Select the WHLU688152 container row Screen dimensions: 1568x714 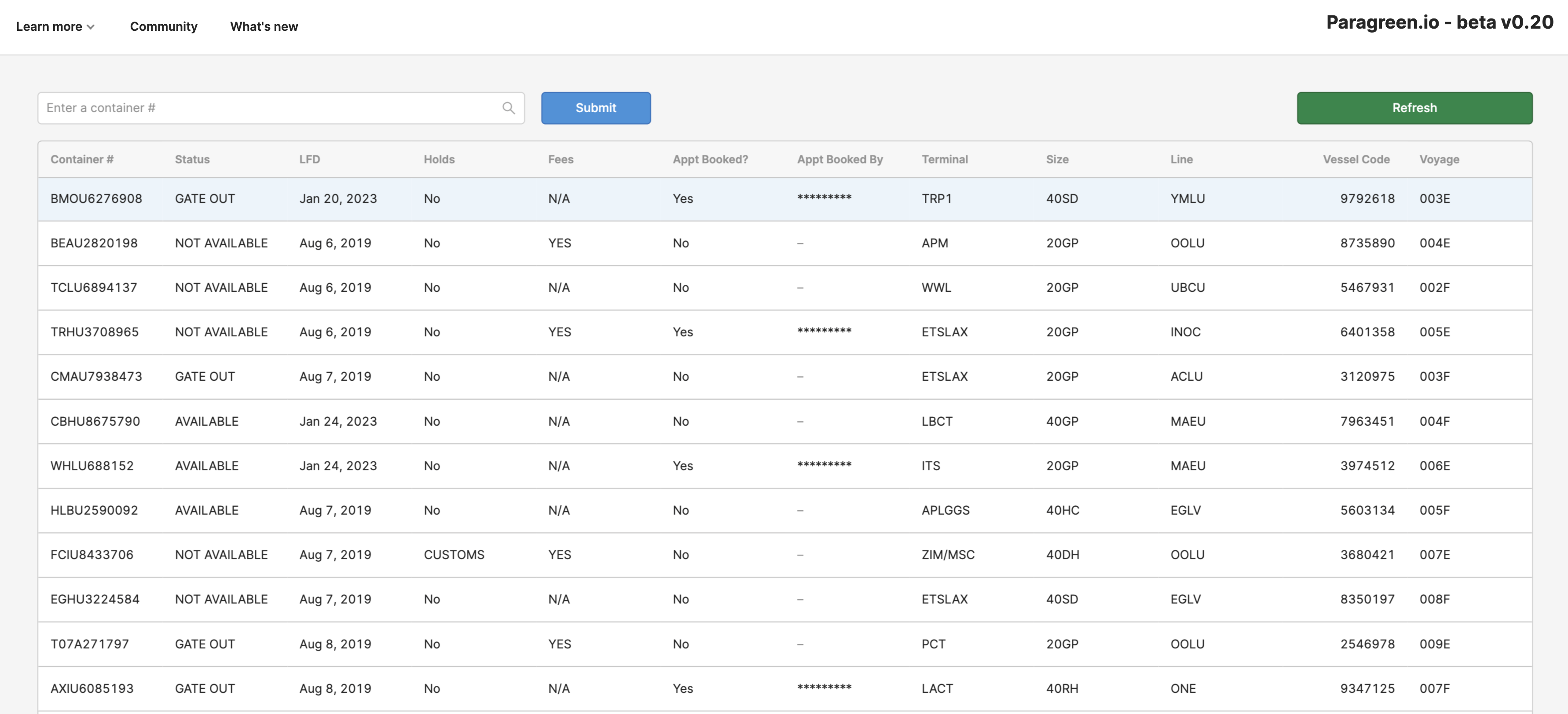[92, 465]
